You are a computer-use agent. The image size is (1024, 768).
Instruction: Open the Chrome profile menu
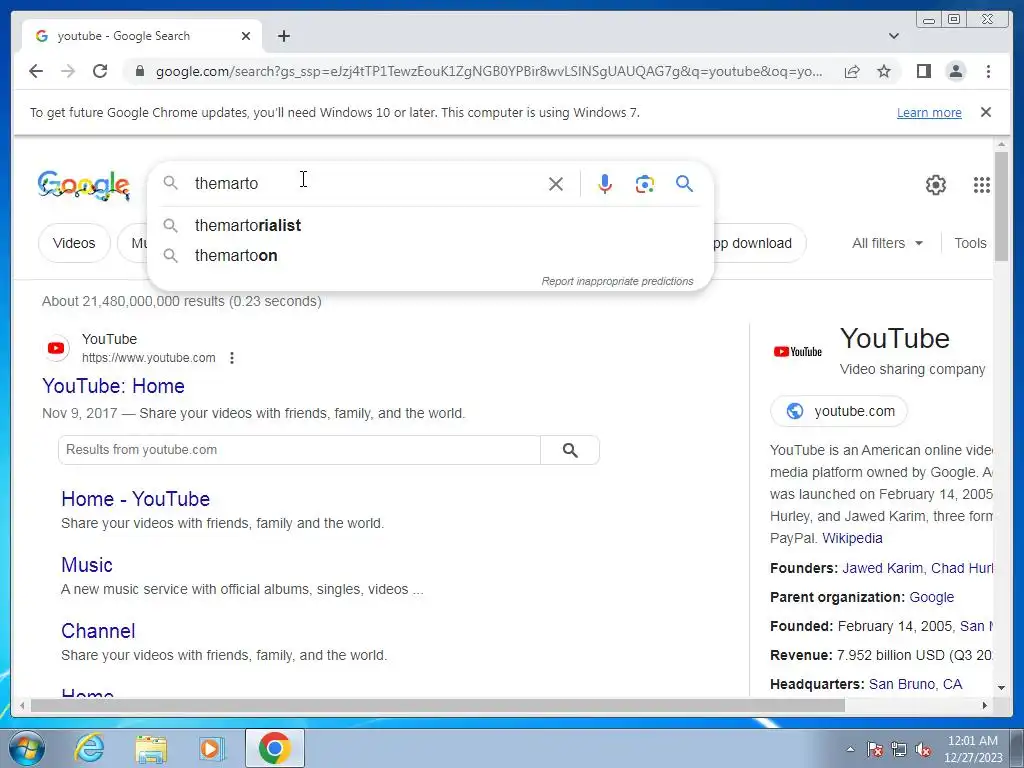click(x=955, y=71)
